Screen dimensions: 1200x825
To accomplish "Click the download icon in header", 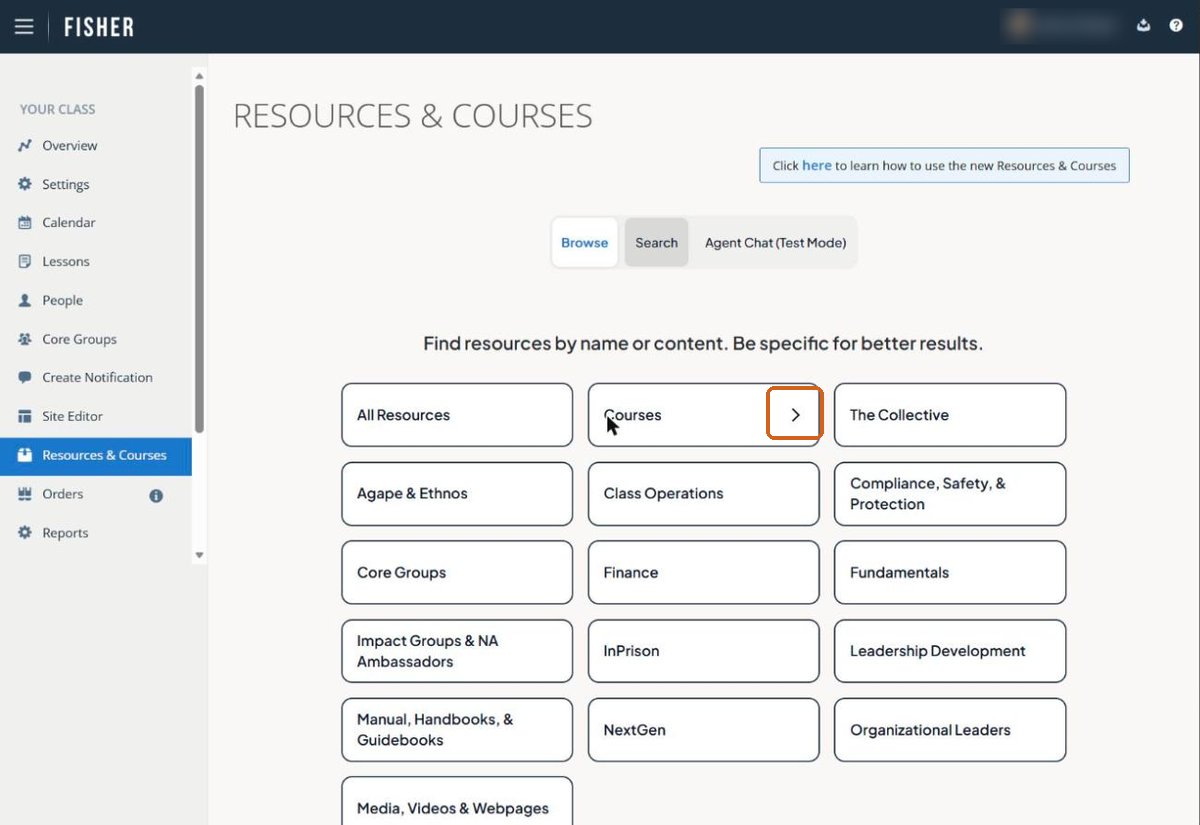I will (1144, 26).
